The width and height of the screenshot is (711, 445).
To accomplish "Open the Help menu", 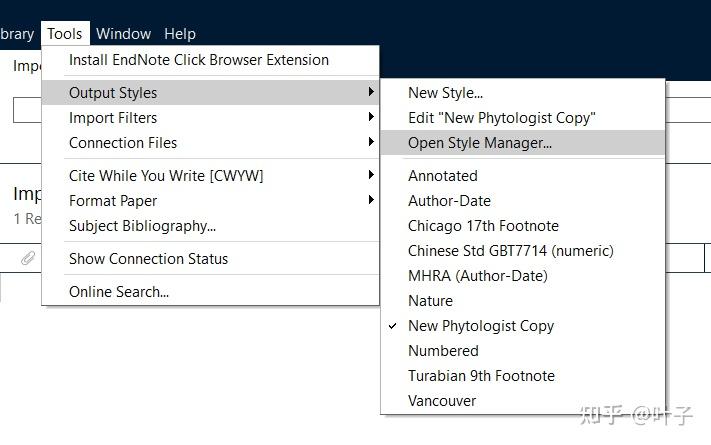I will point(180,34).
